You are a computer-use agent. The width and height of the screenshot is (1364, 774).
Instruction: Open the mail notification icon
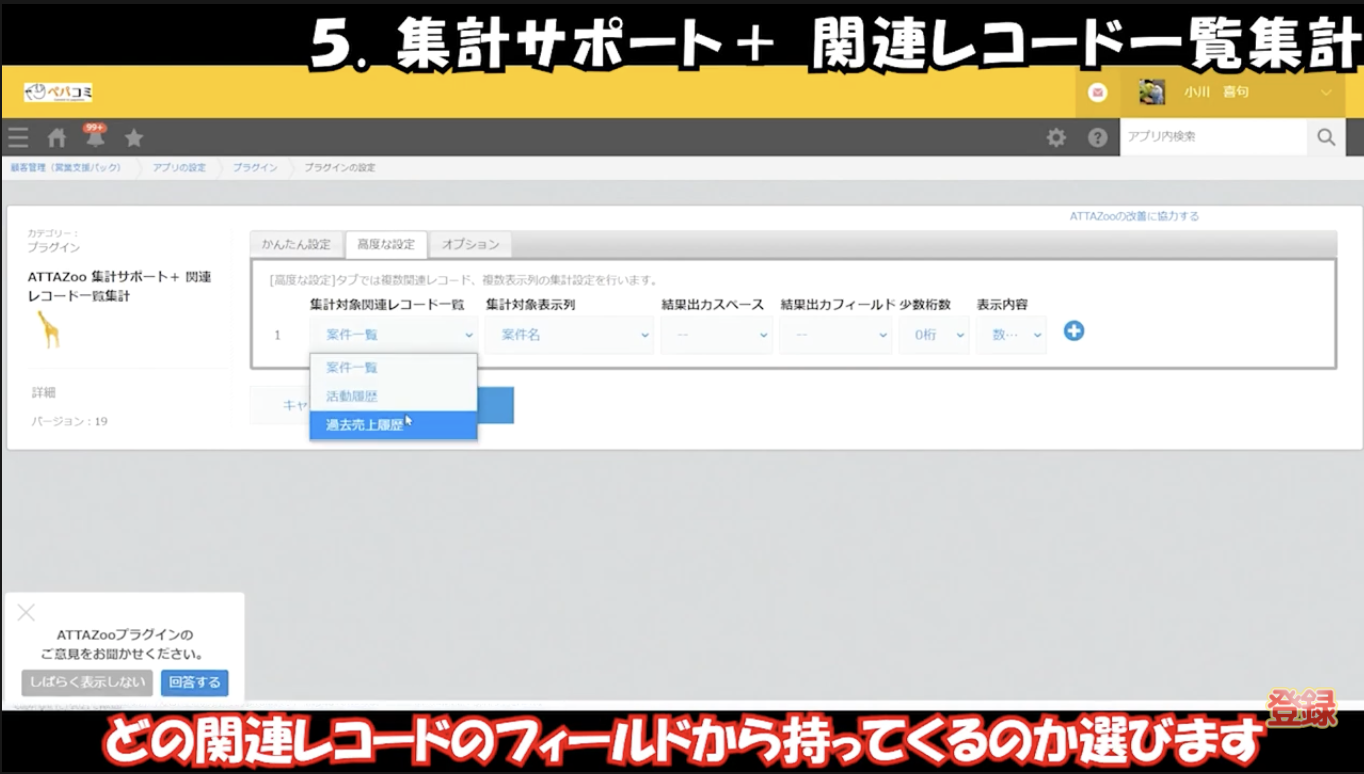pyautogui.click(x=1098, y=92)
